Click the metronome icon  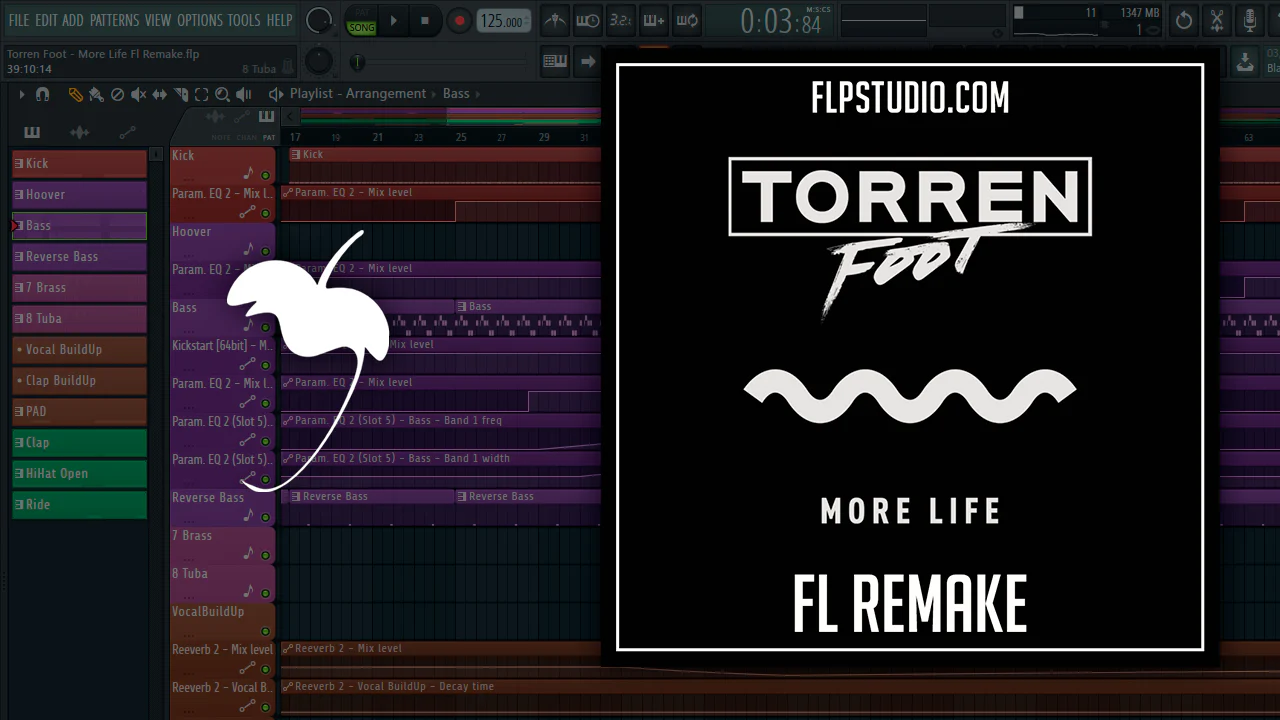(x=554, y=20)
